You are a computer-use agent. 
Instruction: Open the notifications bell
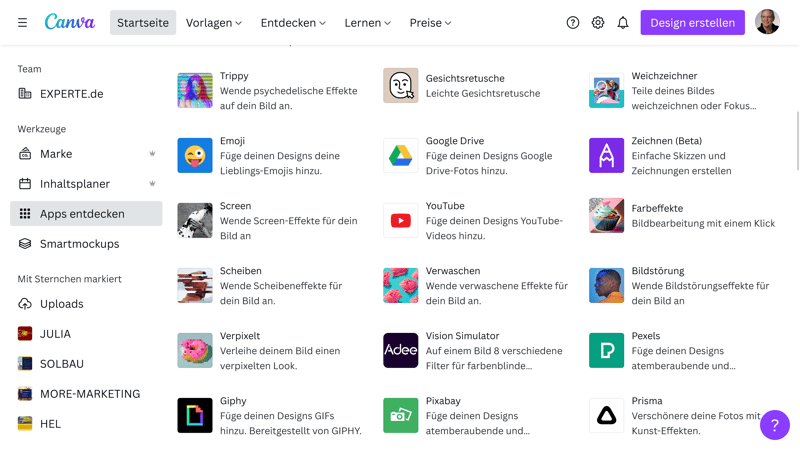point(623,22)
